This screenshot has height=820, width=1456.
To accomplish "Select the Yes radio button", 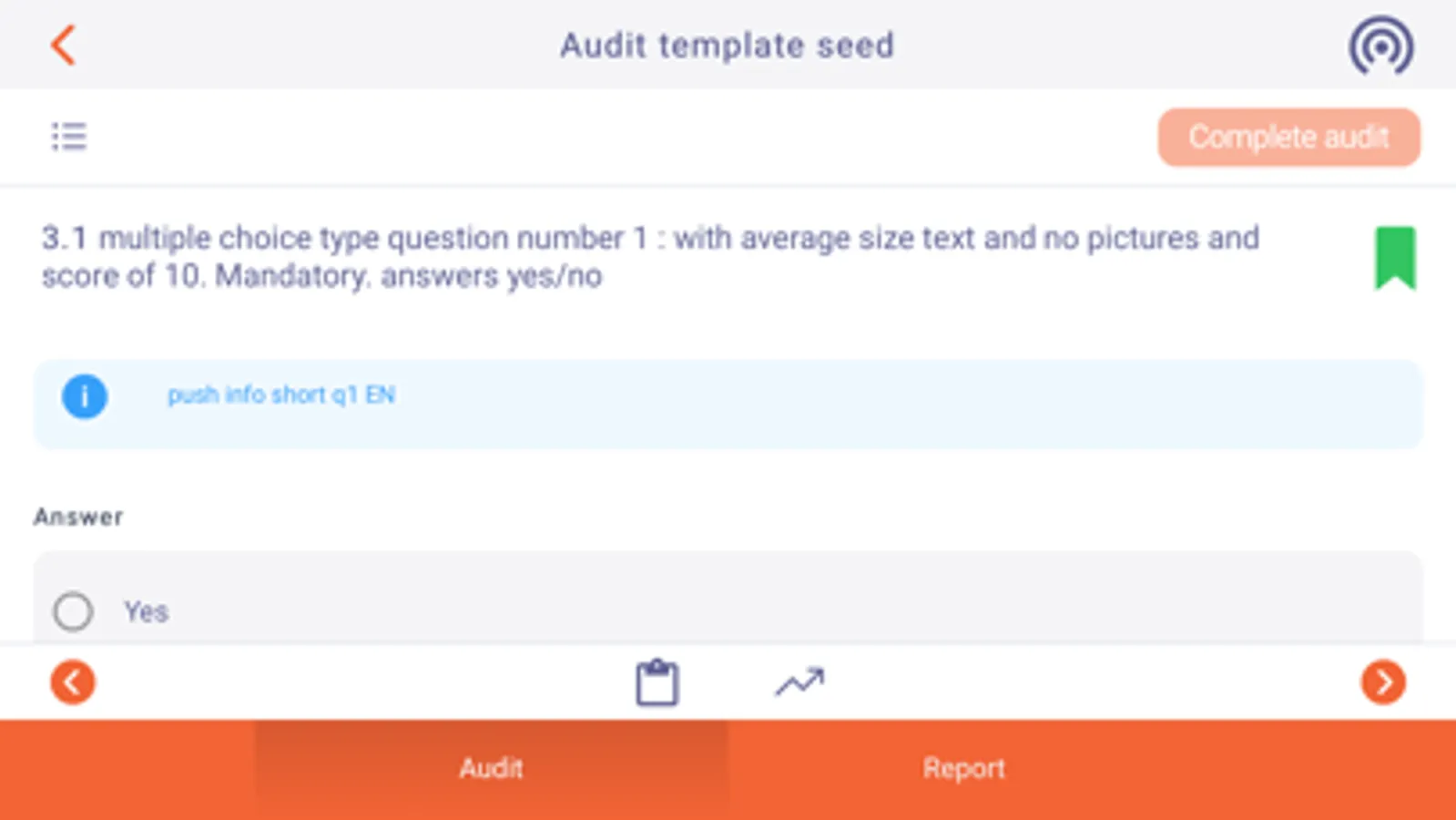I will (73, 611).
